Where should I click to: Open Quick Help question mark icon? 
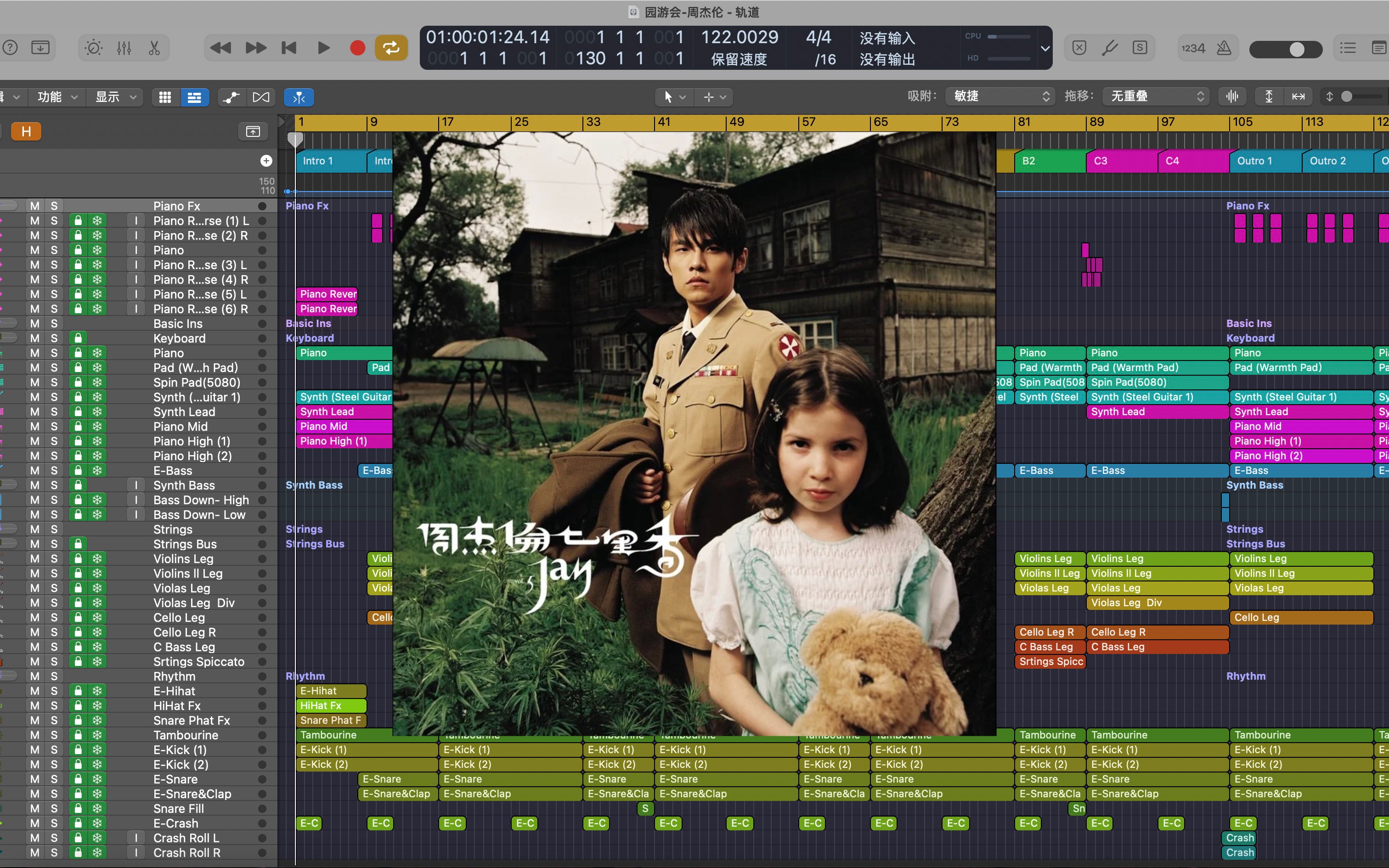10,48
